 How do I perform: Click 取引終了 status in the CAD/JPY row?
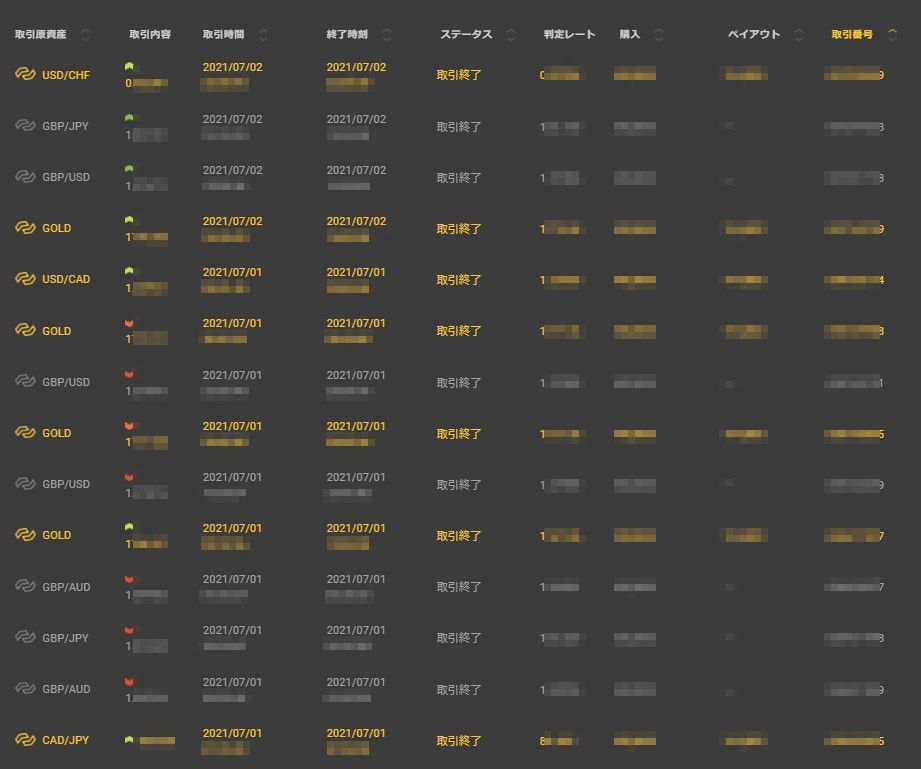click(459, 741)
